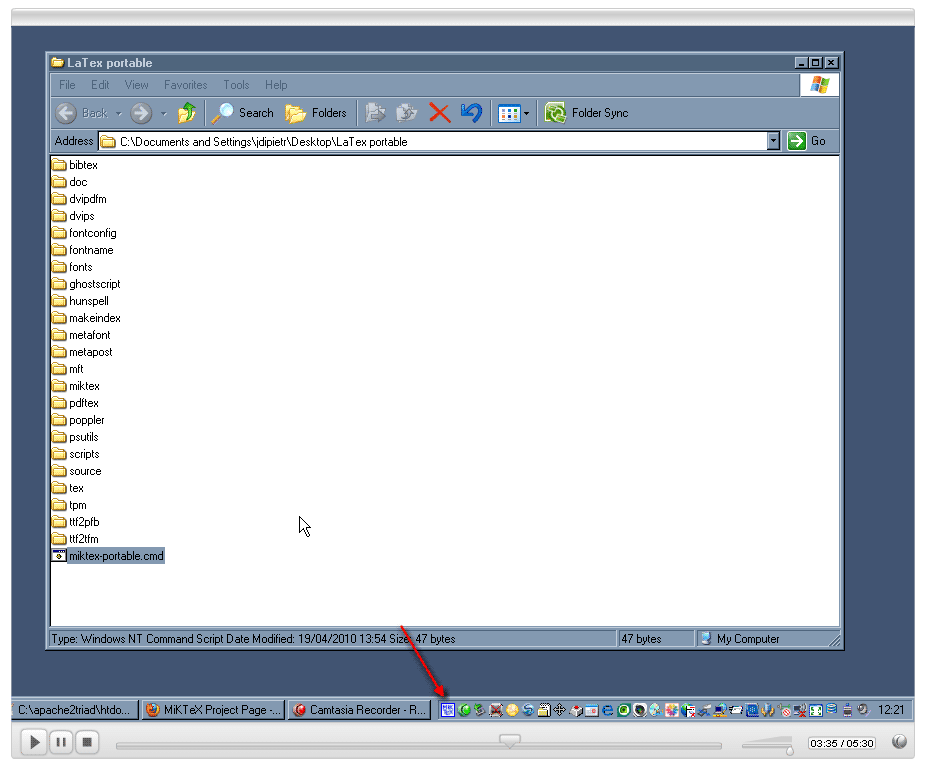Go up one folder level
927x772 pixels.
pos(187,113)
